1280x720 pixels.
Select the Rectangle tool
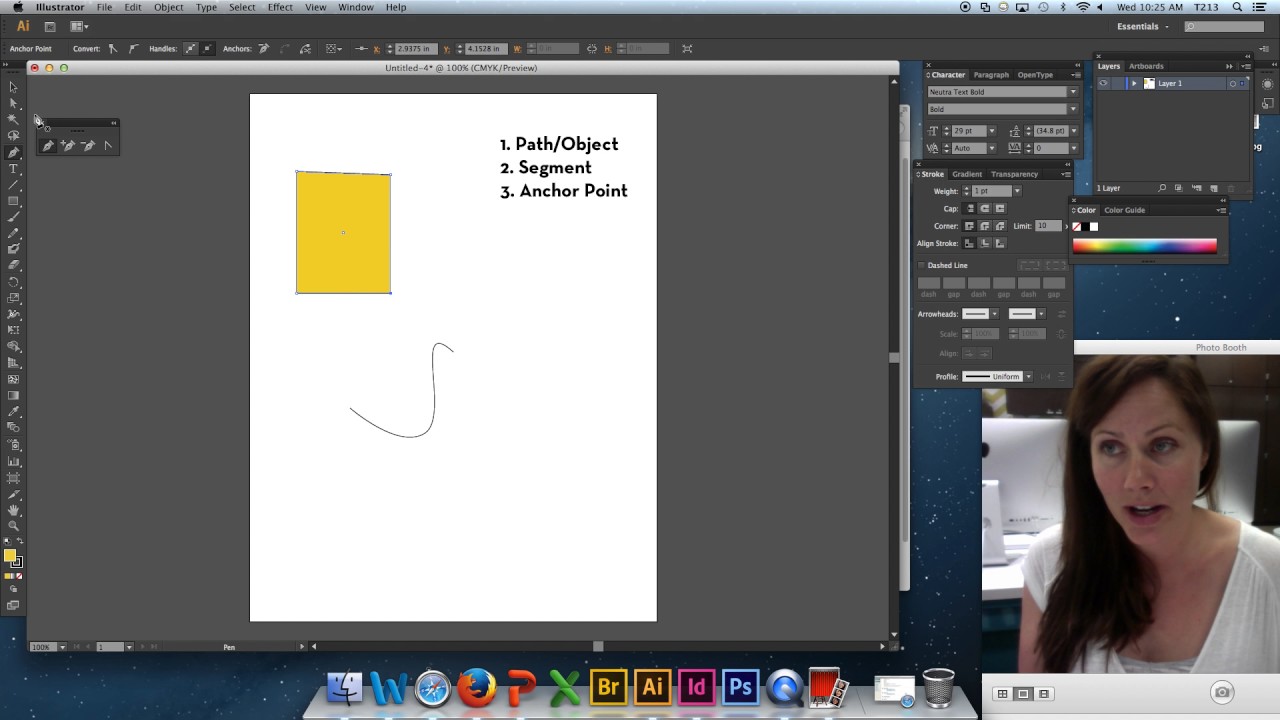[x=13, y=200]
